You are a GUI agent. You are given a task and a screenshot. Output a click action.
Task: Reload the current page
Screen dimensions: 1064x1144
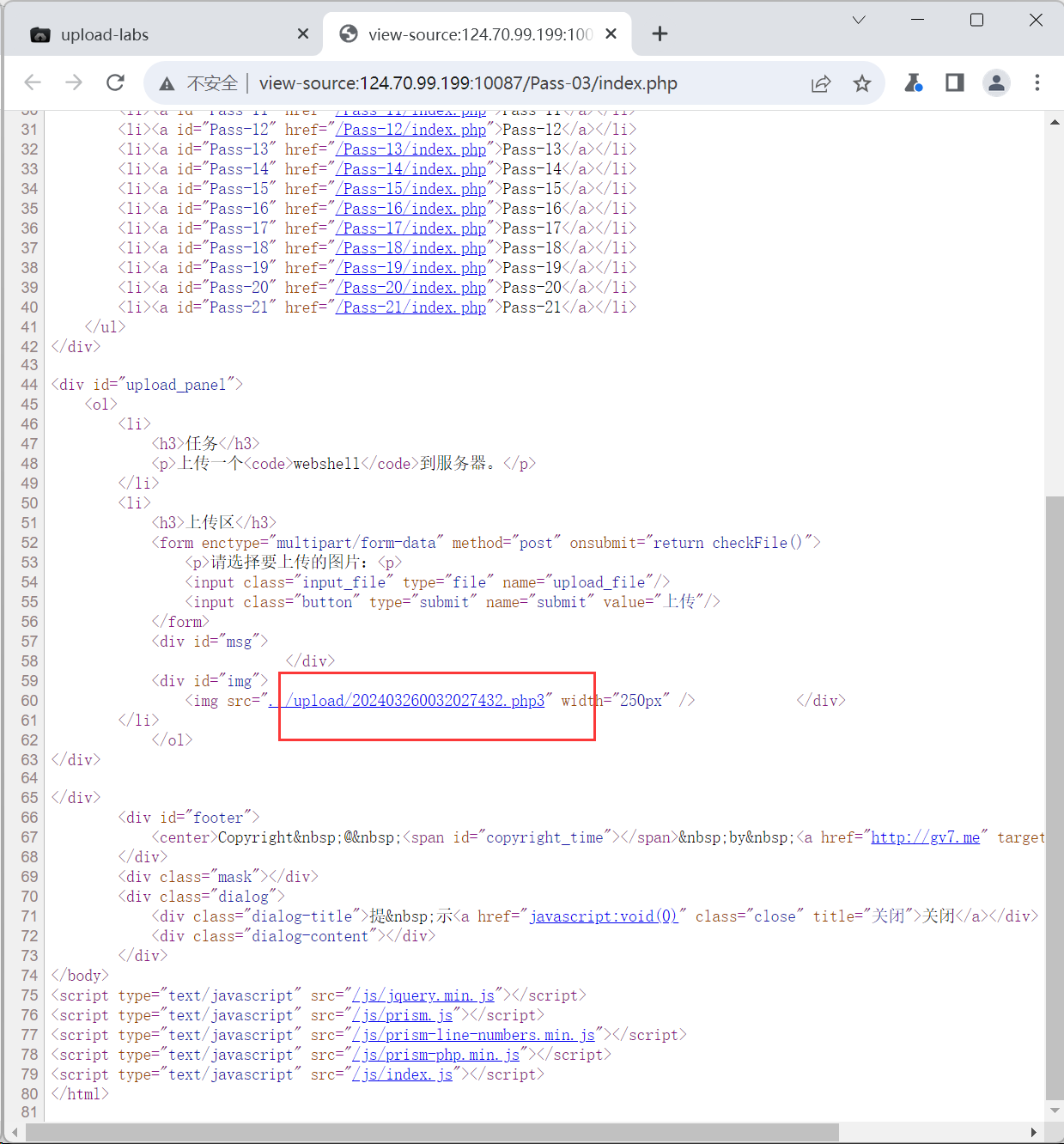[115, 82]
